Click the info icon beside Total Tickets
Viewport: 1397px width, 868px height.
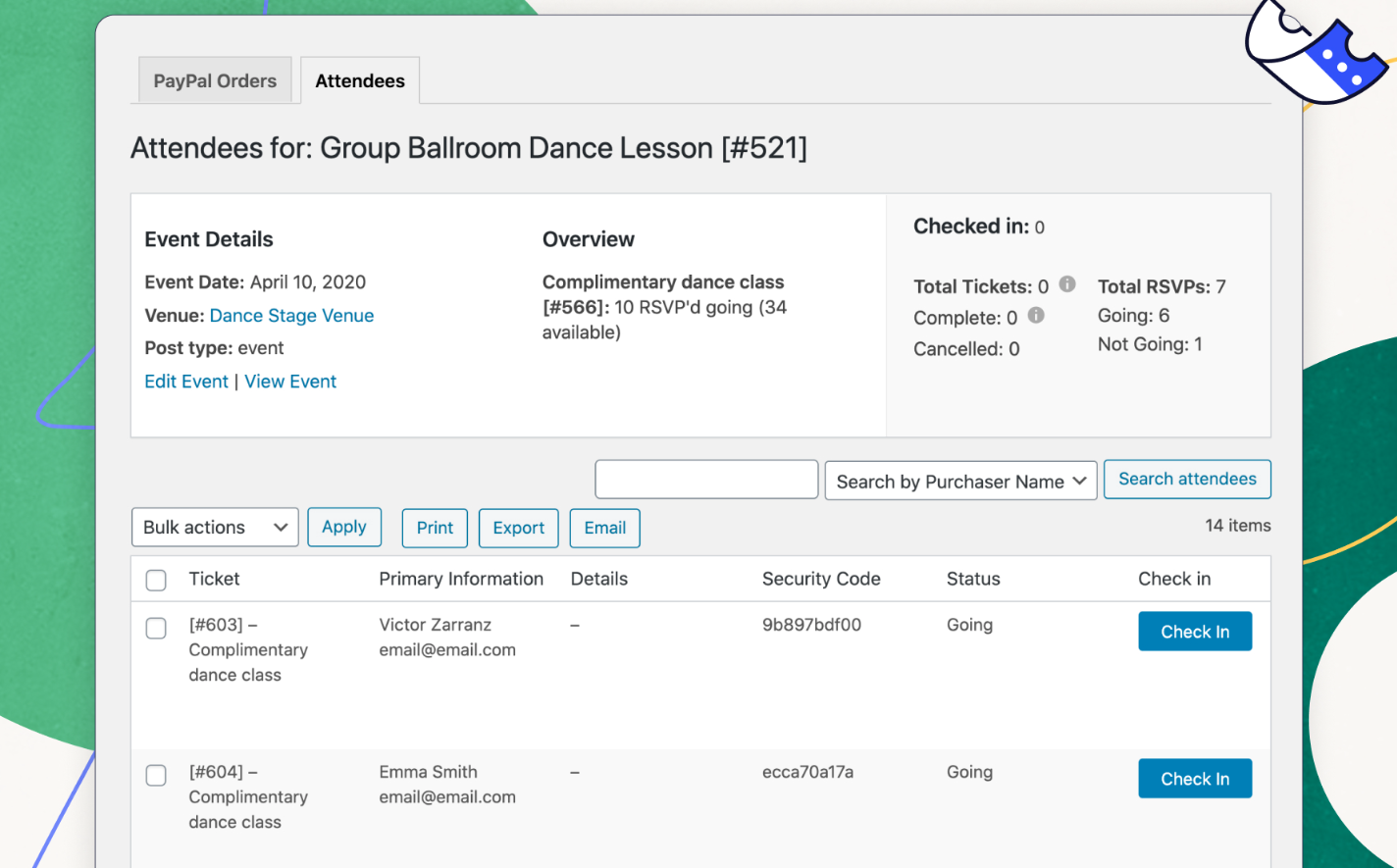[1067, 284]
